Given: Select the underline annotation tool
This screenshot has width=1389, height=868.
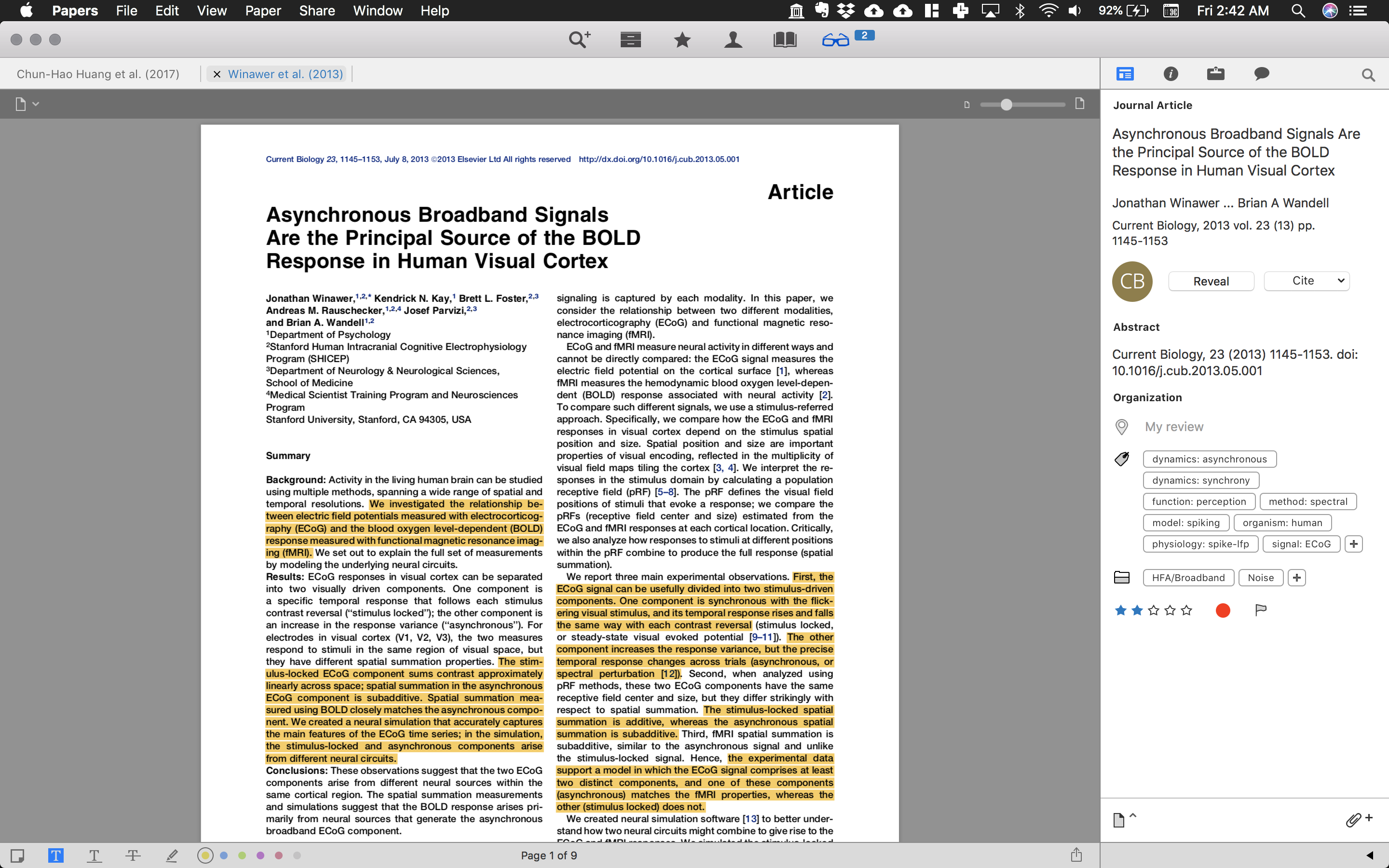Looking at the screenshot, I should coord(94,855).
